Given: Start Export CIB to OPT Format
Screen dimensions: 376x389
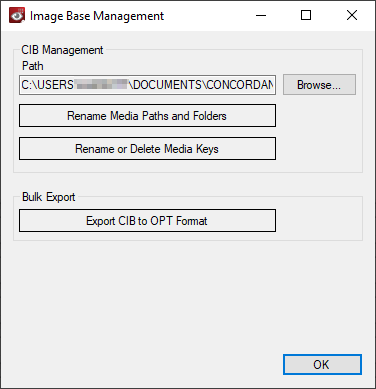Looking at the screenshot, I should [x=147, y=221].
